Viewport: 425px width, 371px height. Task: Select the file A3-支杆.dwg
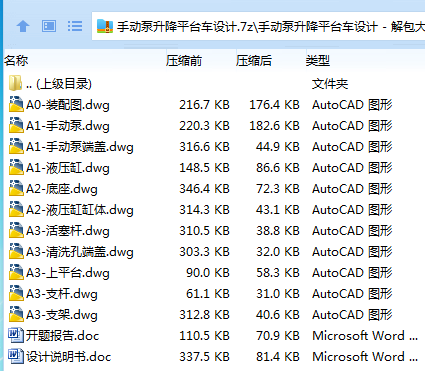(x=62, y=294)
